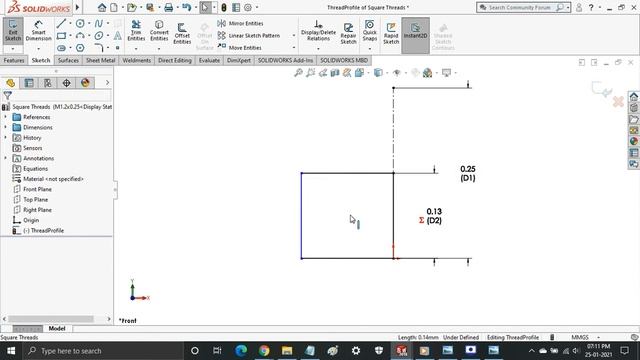The width and height of the screenshot is (640, 360).
Task: Open the FeatureManager design tree tab
Action: 10,83
